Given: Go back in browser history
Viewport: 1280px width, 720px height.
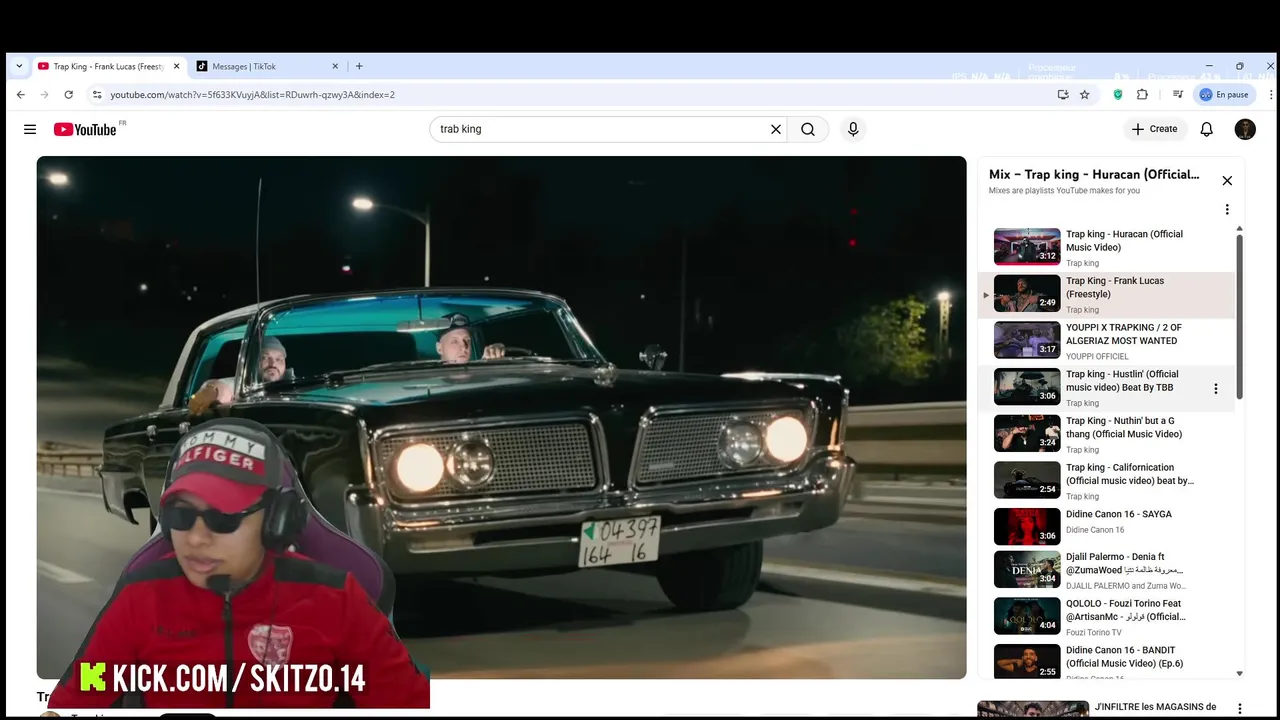Looking at the screenshot, I should pyautogui.click(x=21, y=94).
